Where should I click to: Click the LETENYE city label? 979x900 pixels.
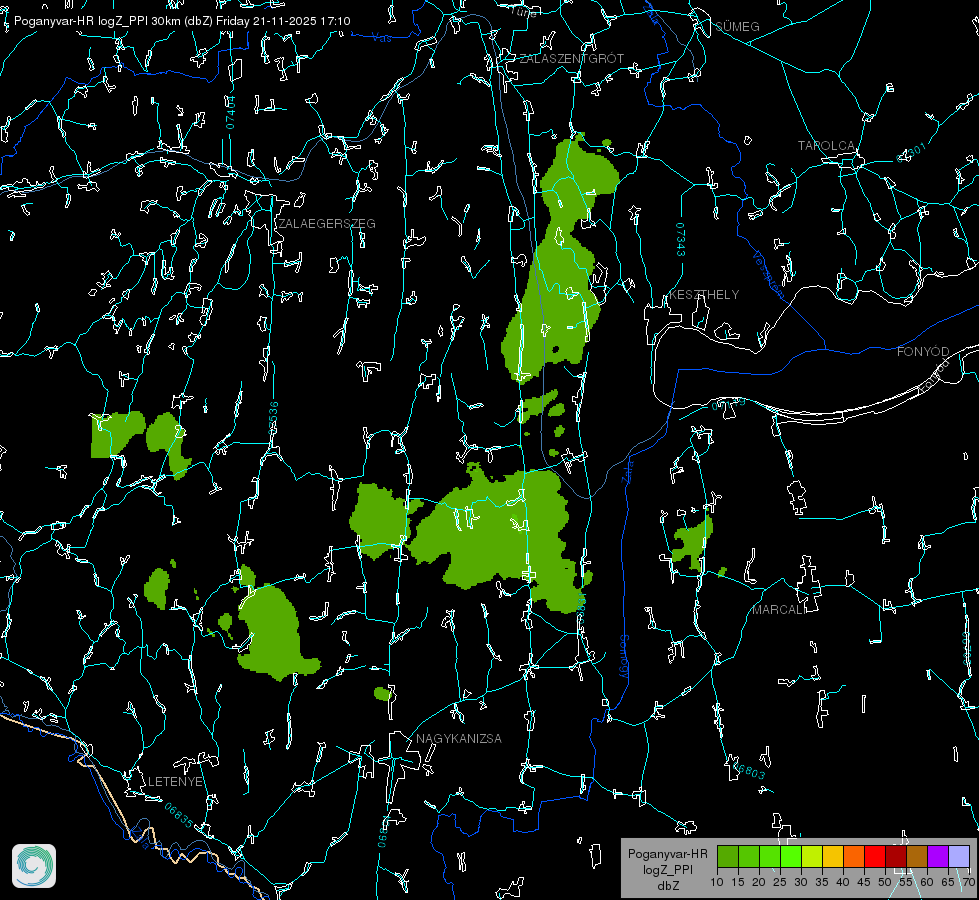(x=175, y=782)
